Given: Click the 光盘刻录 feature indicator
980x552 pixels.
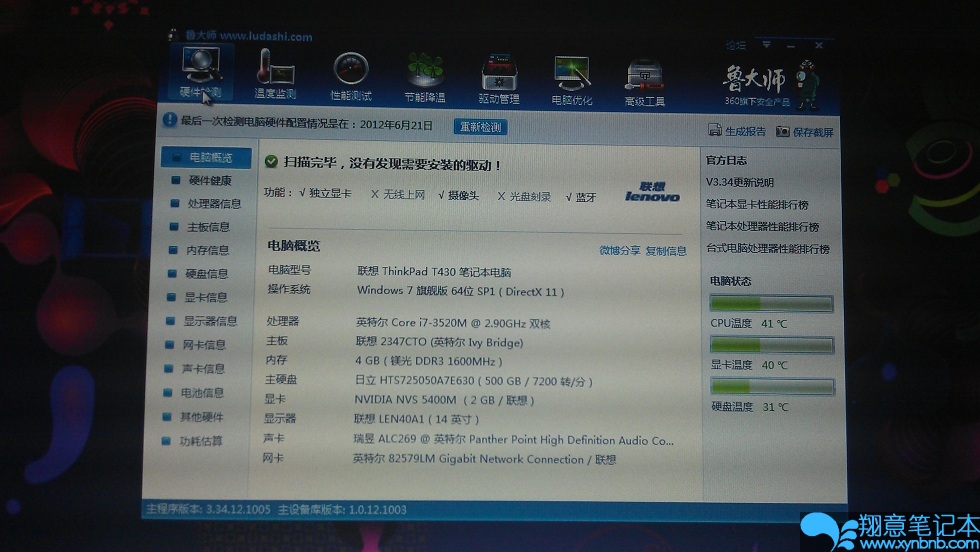Looking at the screenshot, I should [524, 196].
